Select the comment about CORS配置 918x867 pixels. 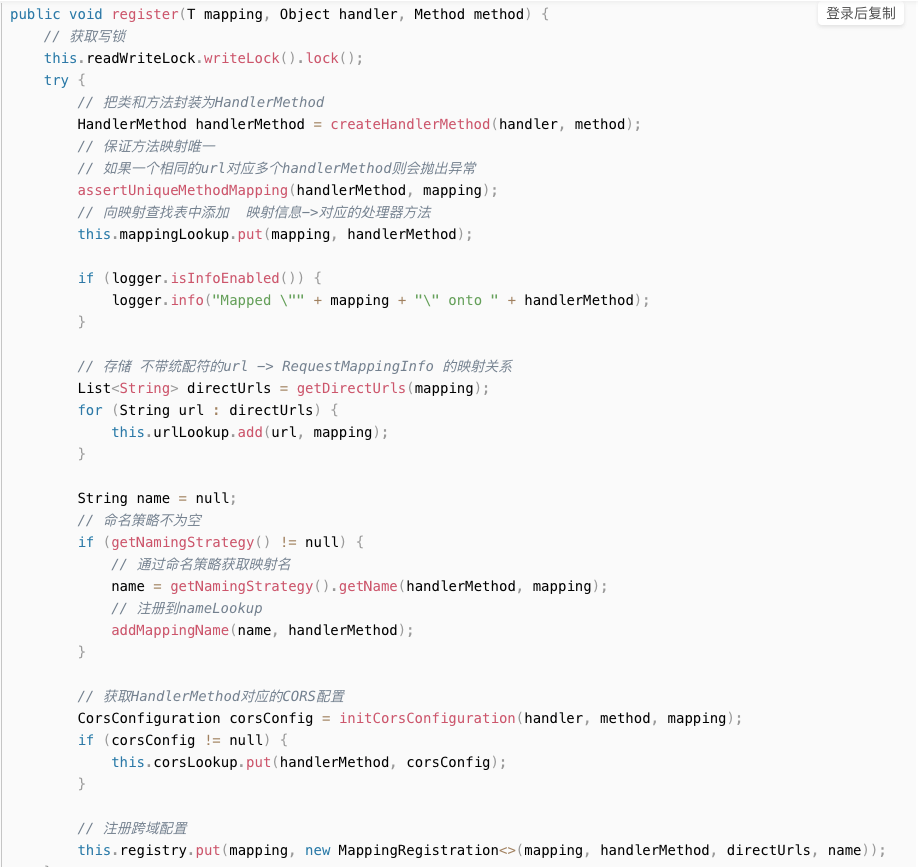click(211, 697)
